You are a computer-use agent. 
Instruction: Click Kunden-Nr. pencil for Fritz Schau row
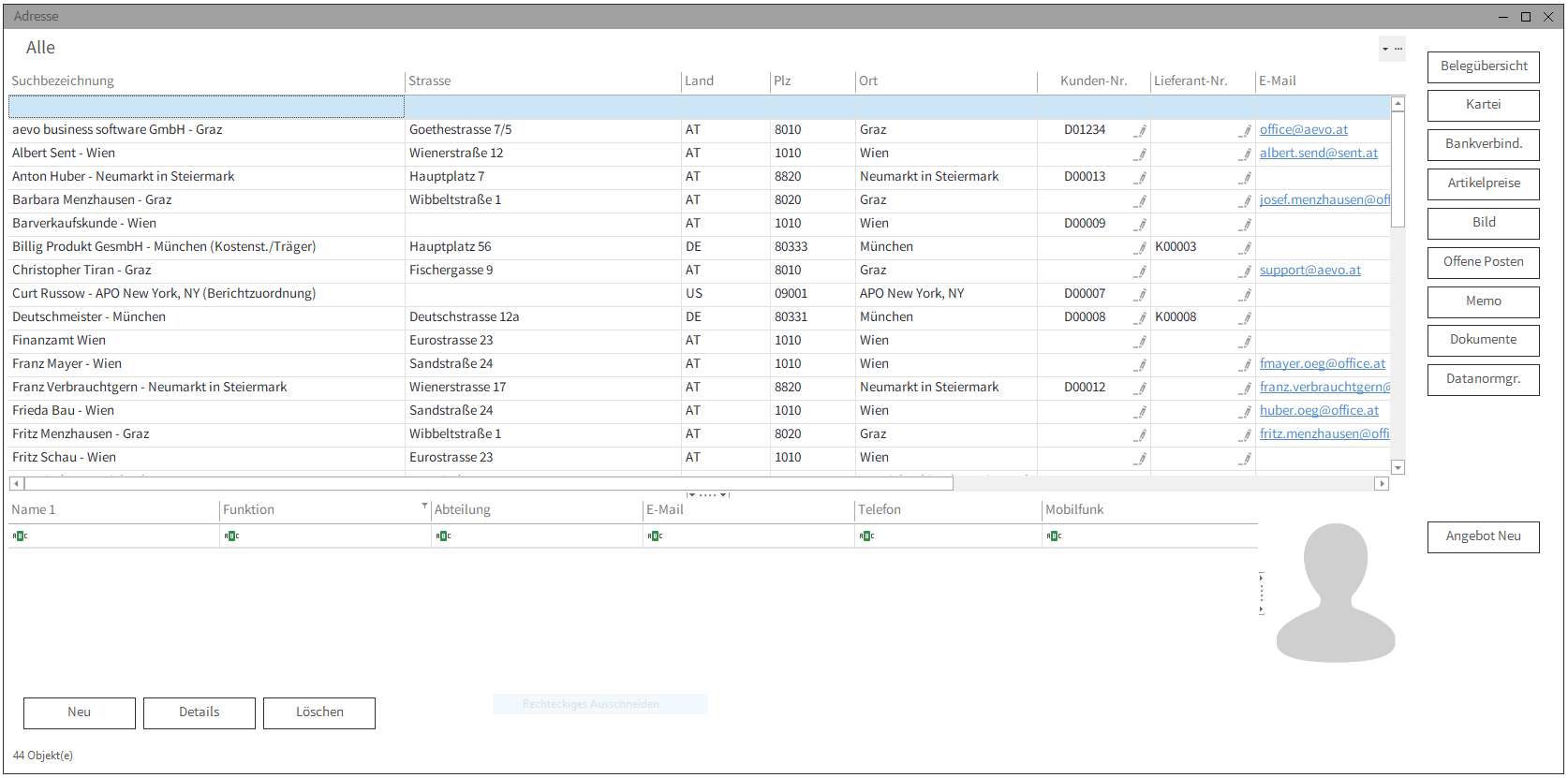[x=1141, y=458]
